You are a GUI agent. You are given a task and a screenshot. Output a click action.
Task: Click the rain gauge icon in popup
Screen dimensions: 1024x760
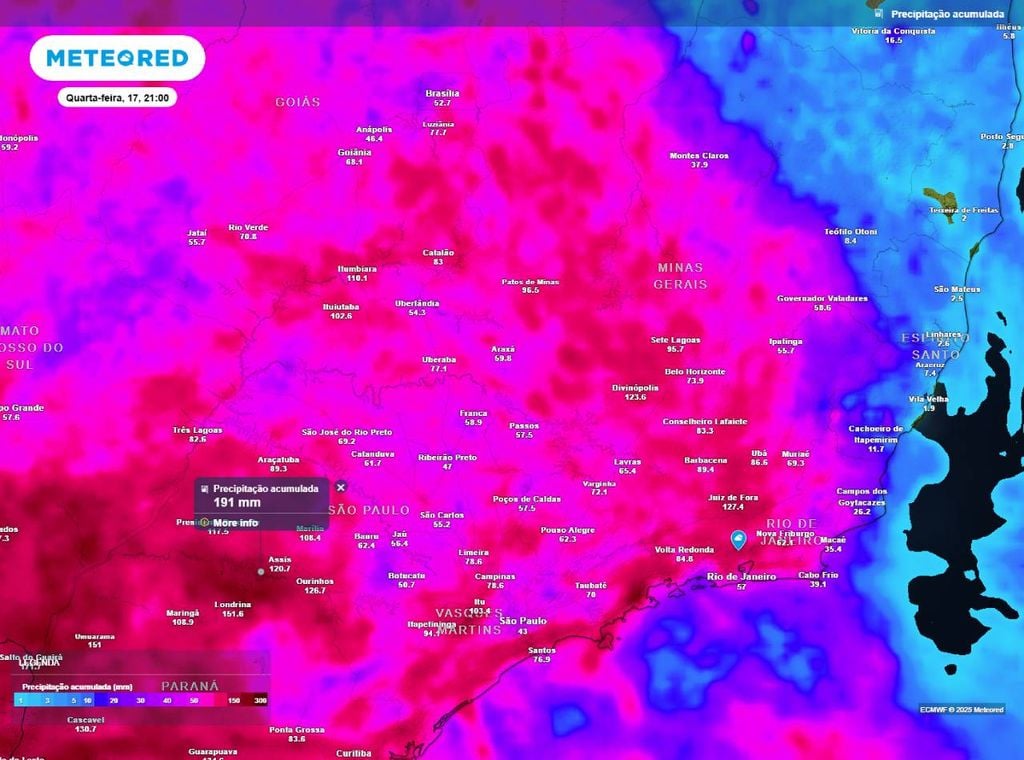point(204,488)
